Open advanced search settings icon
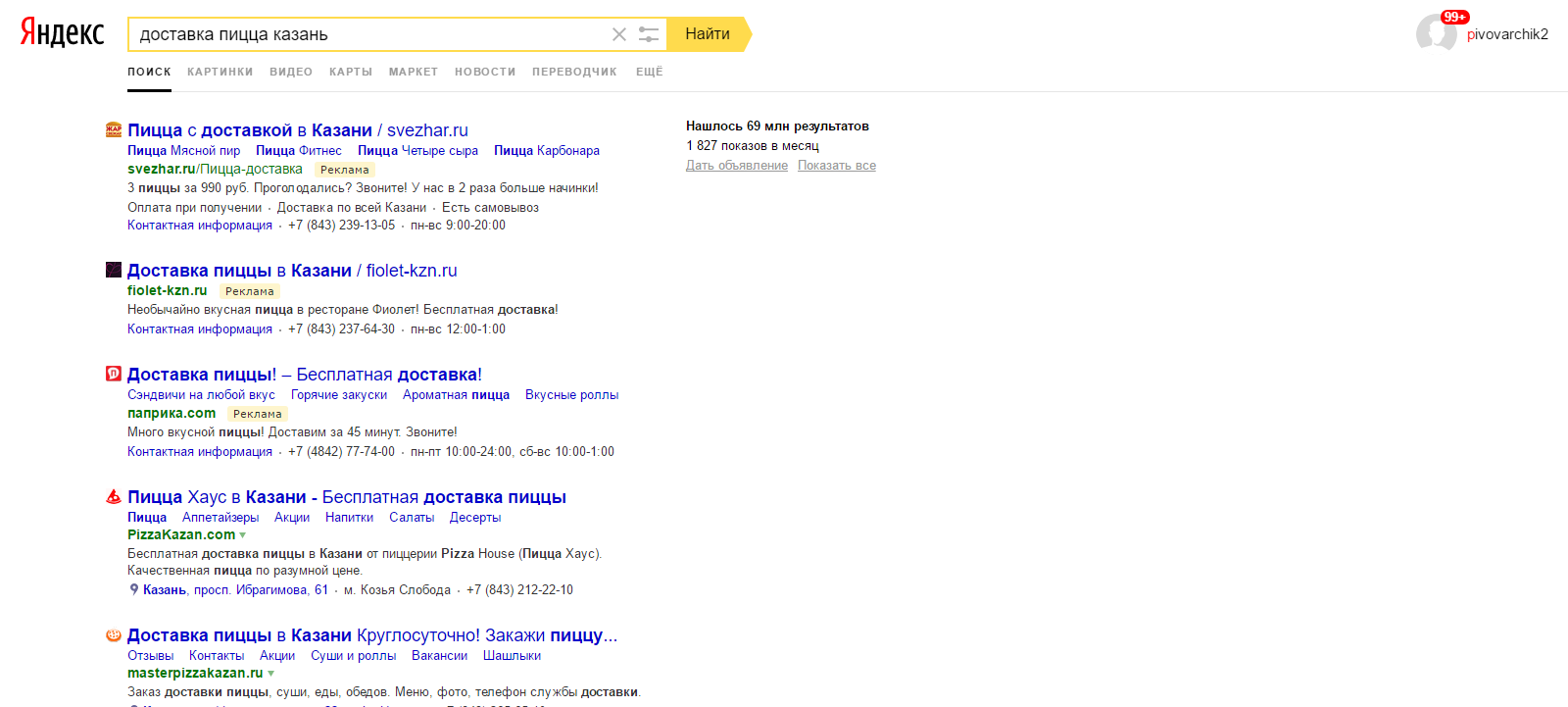The height and width of the screenshot is (707, 1568). [x=649, y=34]
